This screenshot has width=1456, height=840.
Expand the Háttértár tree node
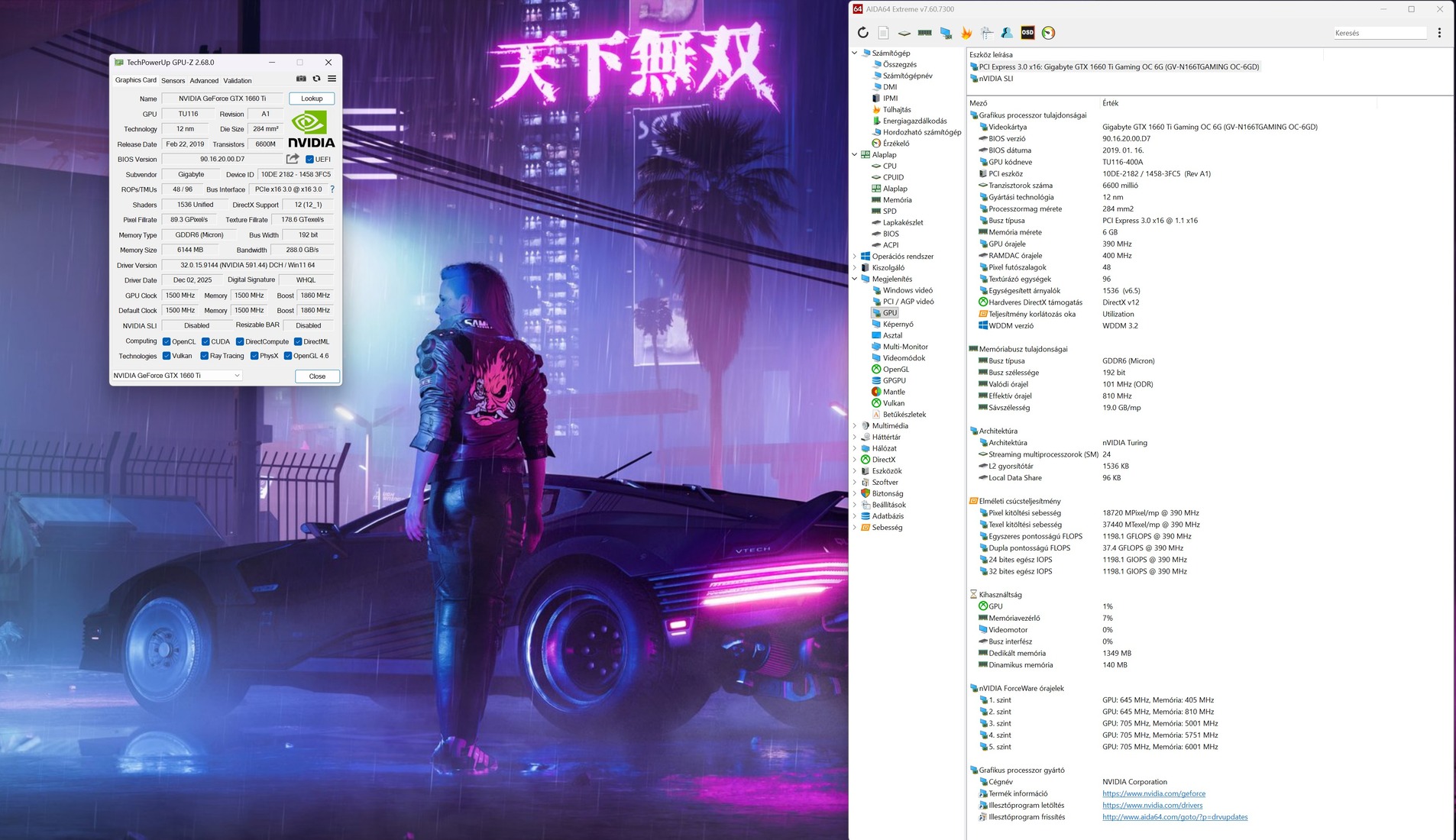(x=855, y=438)
